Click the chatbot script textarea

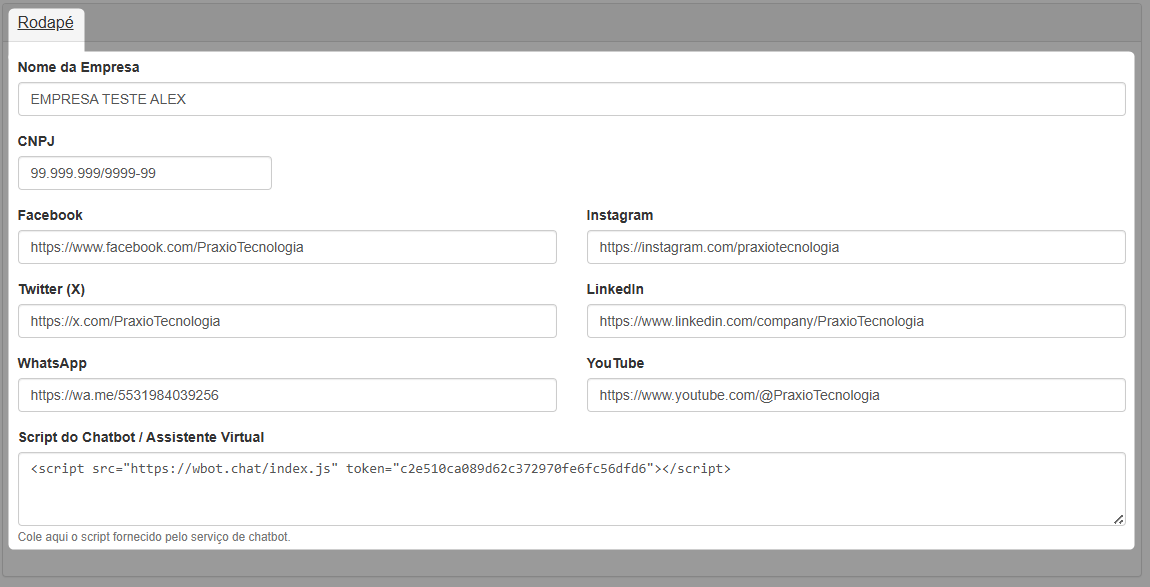pyautogui.click(x=571, y=489)
